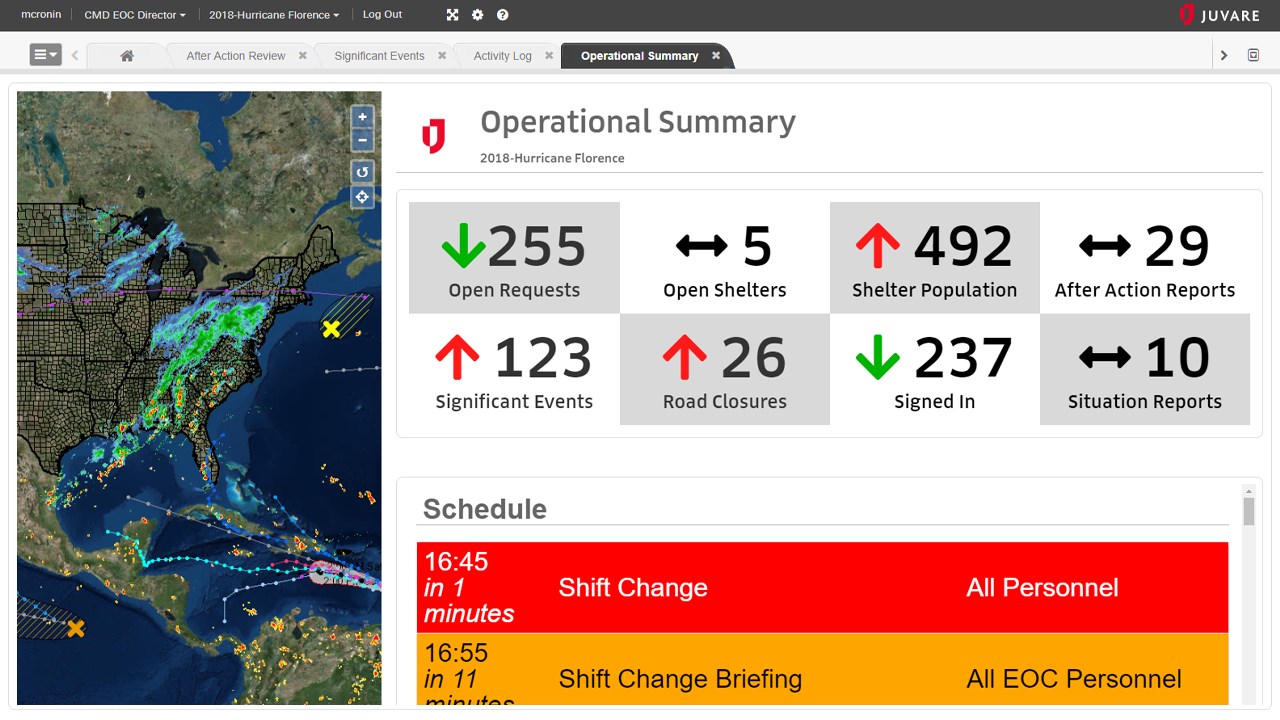The image size is (1280, 720).
Task: Center the map on current location
Action: [362, 197]
